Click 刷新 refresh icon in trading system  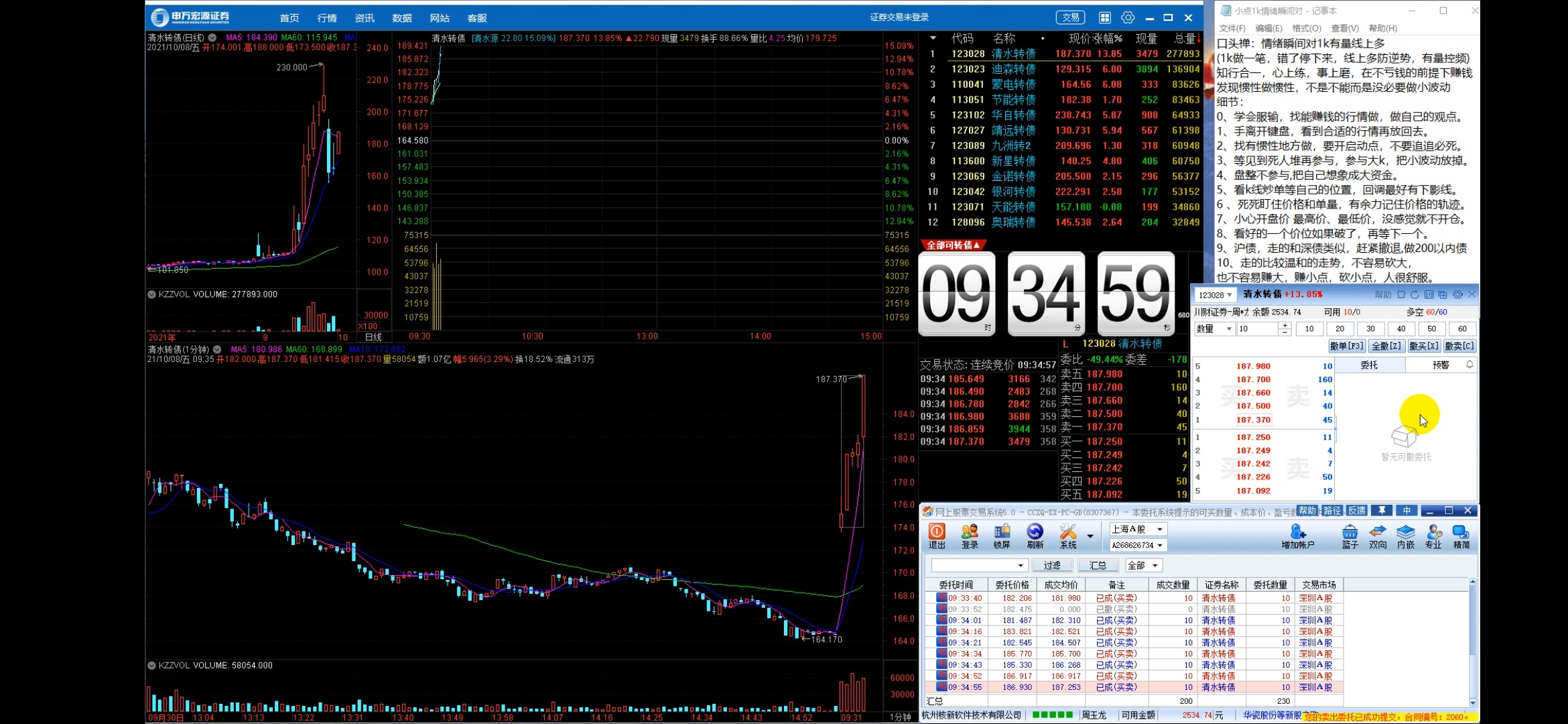(x=1035, y=536)
